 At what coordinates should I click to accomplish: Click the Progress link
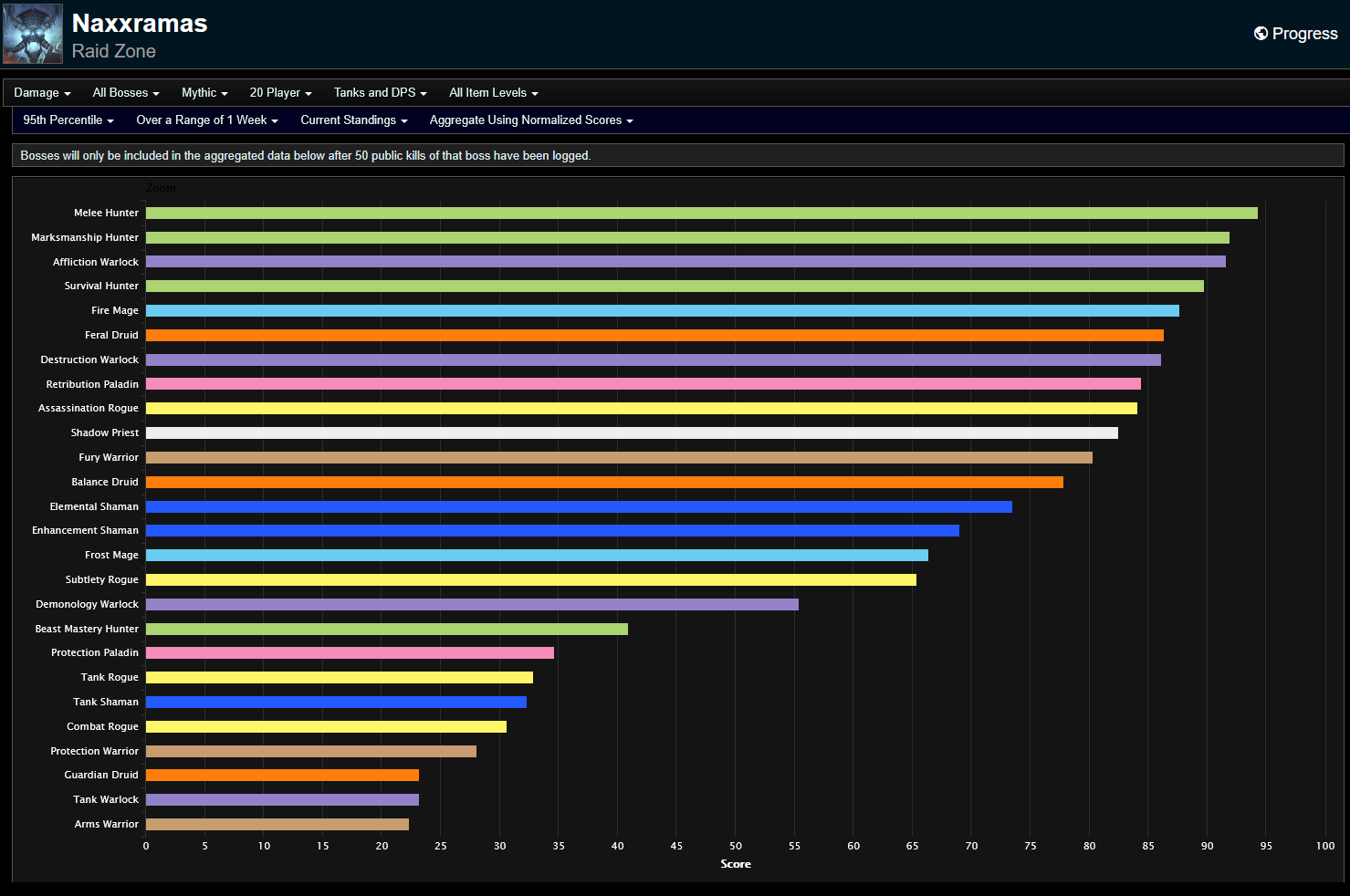coord(1304,33)
